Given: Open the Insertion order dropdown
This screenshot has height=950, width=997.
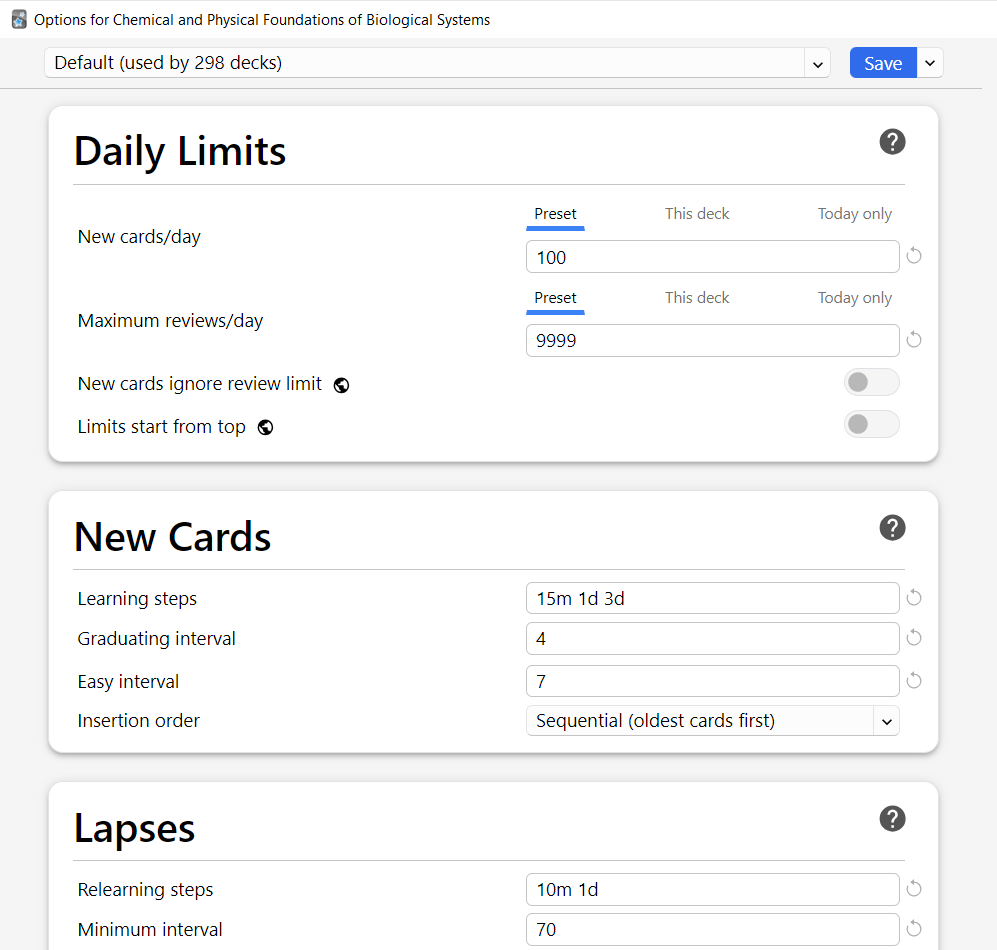Looking at the screenshot, I should point(712,720).
